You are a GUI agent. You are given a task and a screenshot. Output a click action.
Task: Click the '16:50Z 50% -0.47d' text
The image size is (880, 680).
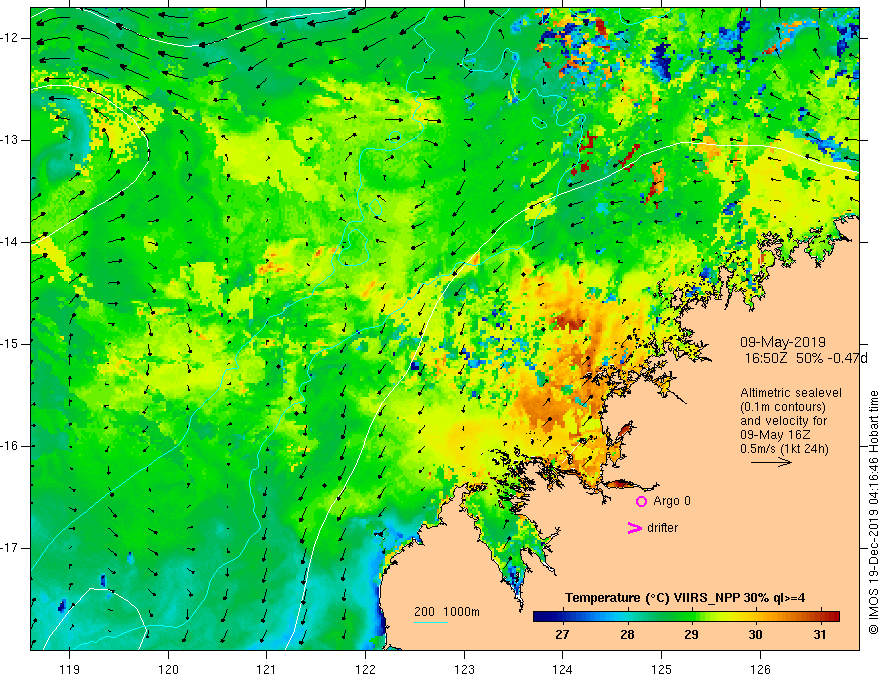(x=806, y=358)
